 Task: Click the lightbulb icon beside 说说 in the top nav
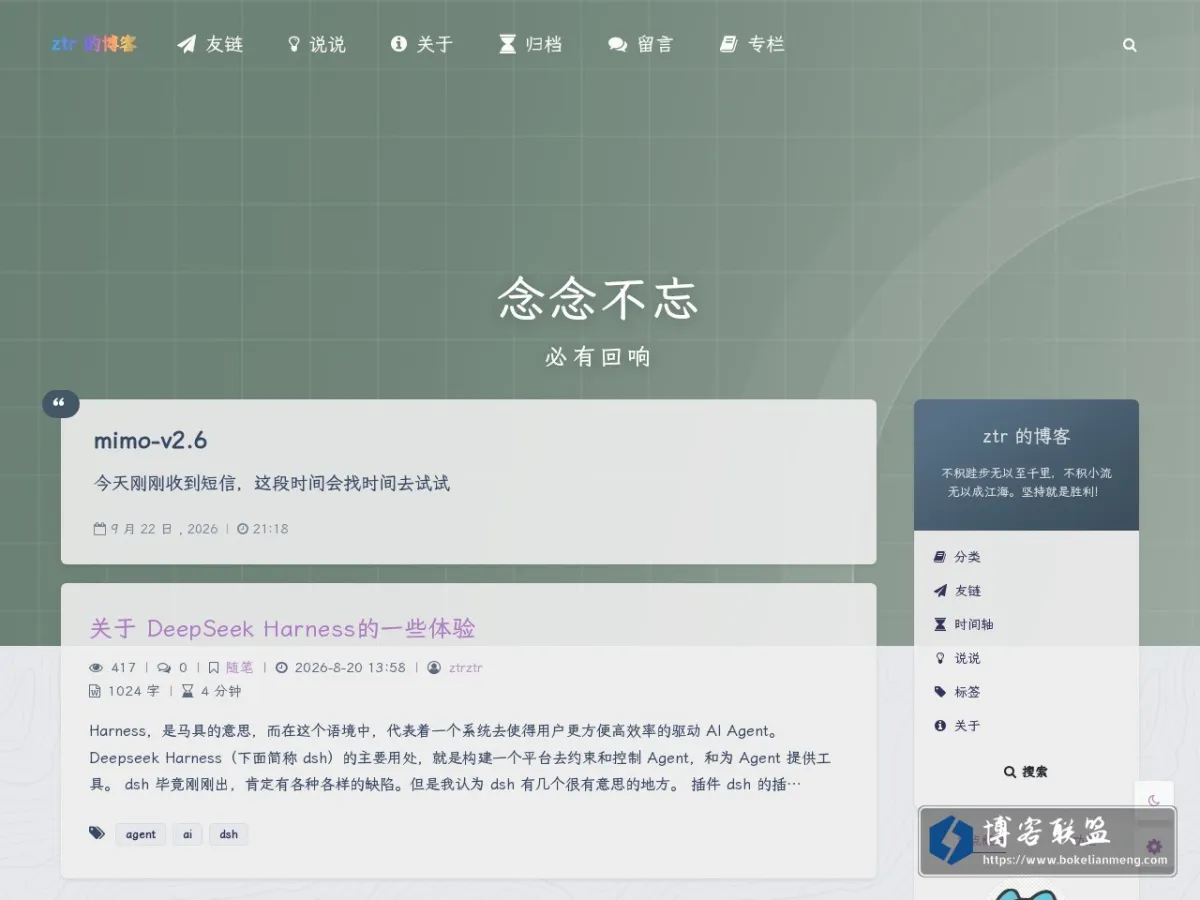294,44
